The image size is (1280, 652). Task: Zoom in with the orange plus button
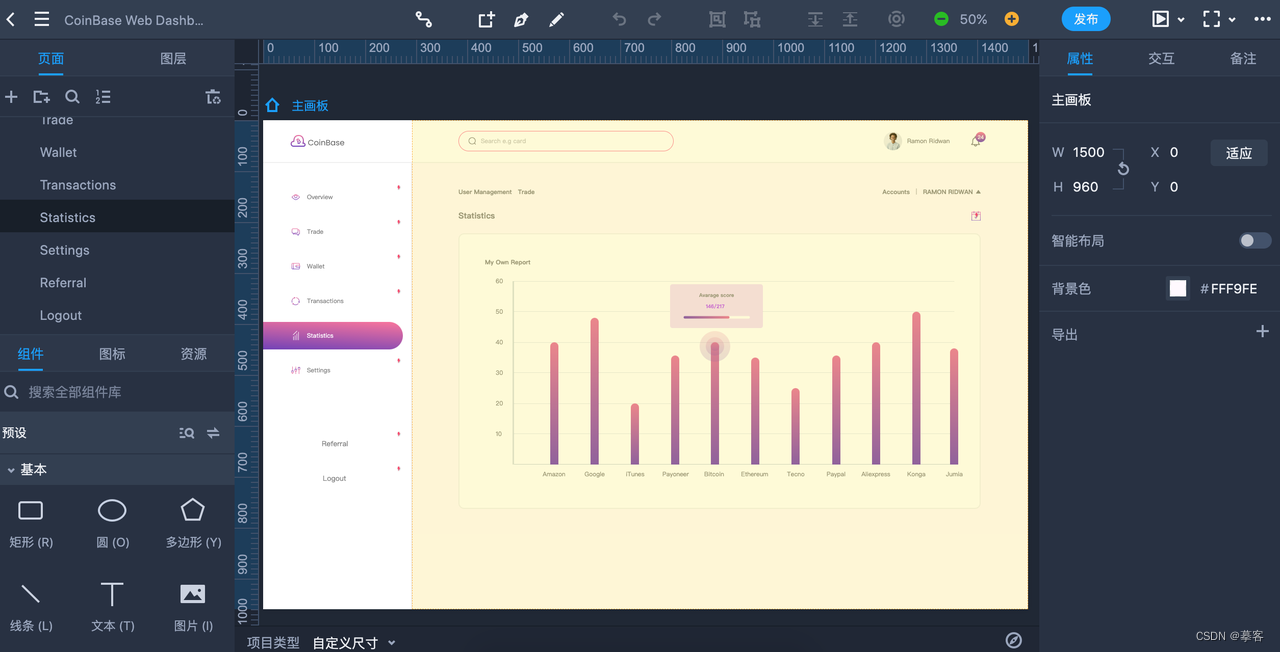tap(1012, 19)
